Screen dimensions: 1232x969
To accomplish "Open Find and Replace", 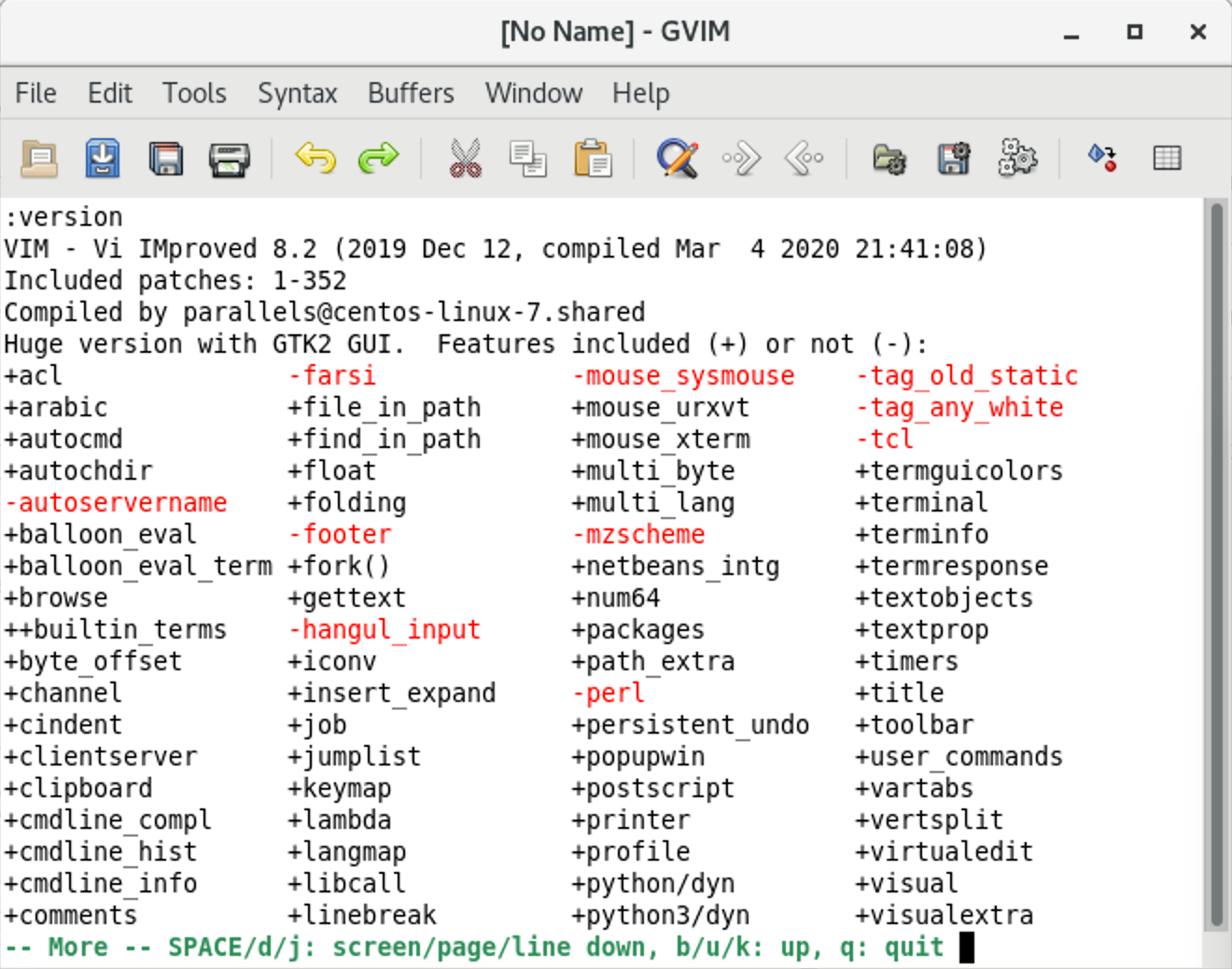I will 677,159.
